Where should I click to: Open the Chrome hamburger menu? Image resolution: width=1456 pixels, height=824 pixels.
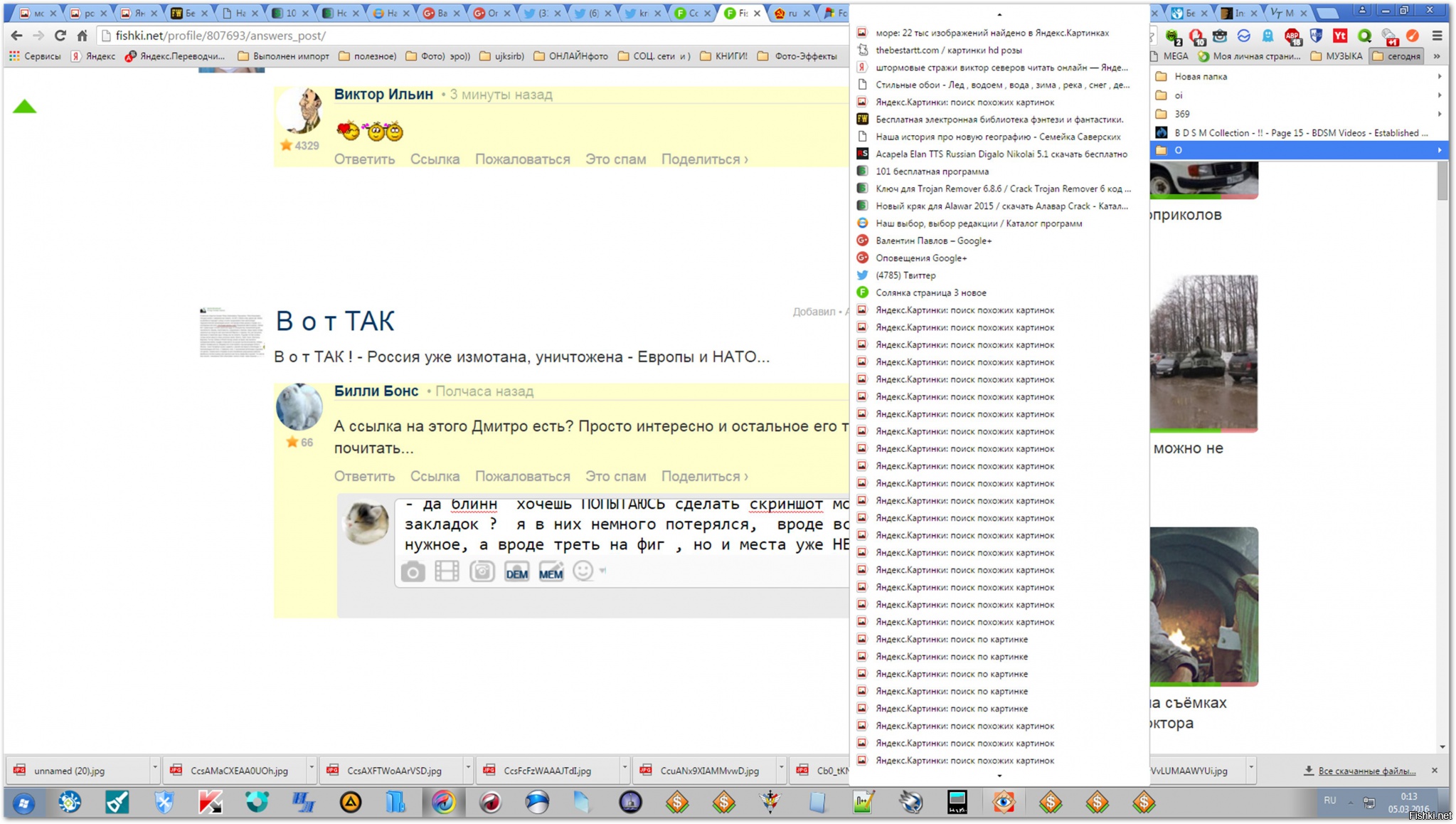(1437, 36)
